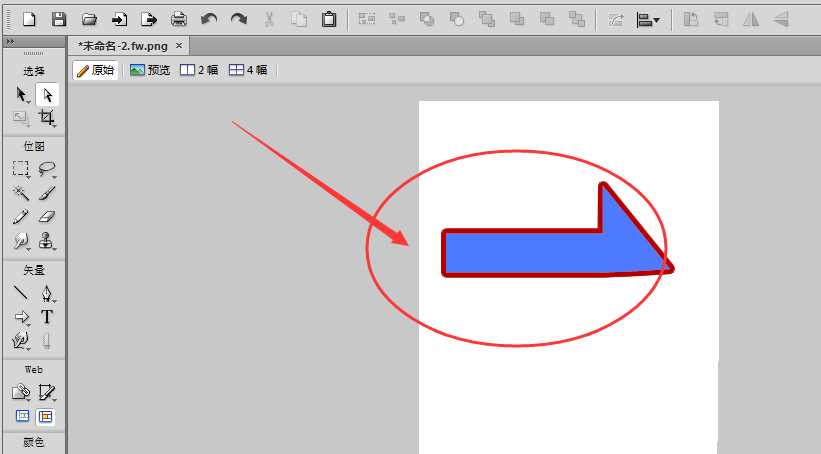This screenshot has width=821, height=454.
Task: Select the Slice tool in the Web section
Action: [x=47, y=392]
